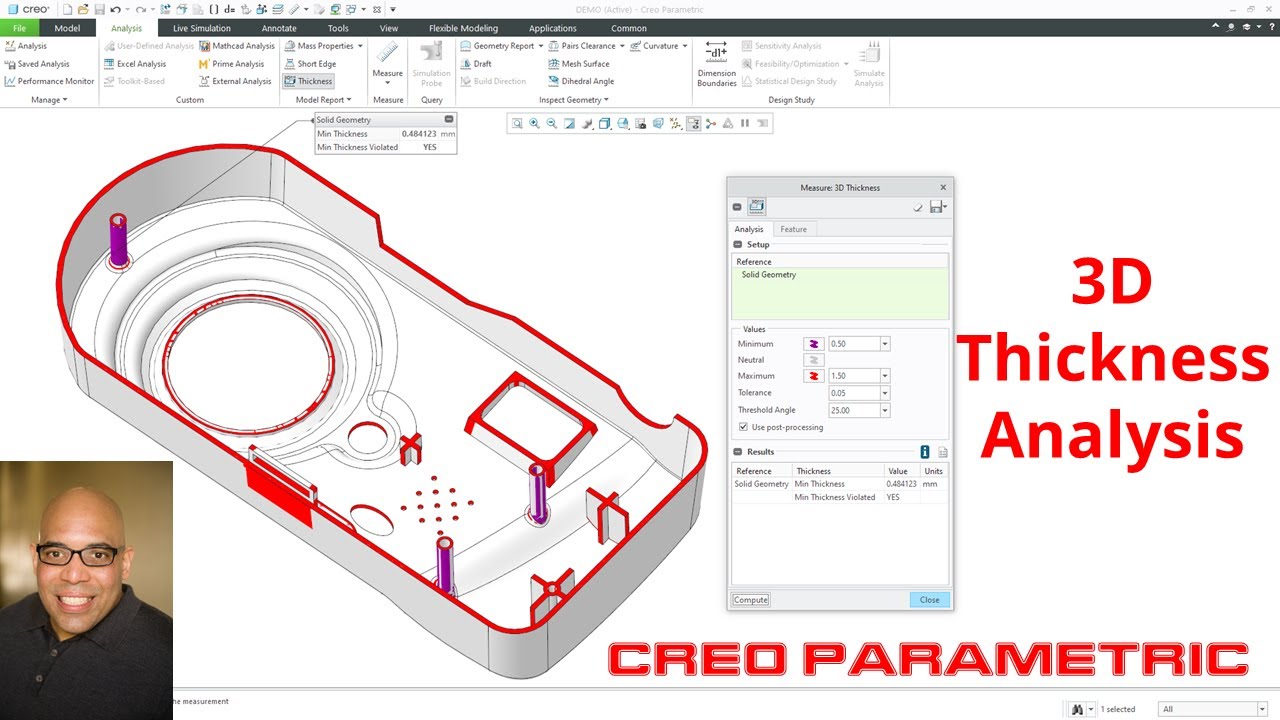Image resolution: width=1280 pixels, height=720 pixels.
Task: Toggle the Use post-processing checkbox
Action: point(743,427)
